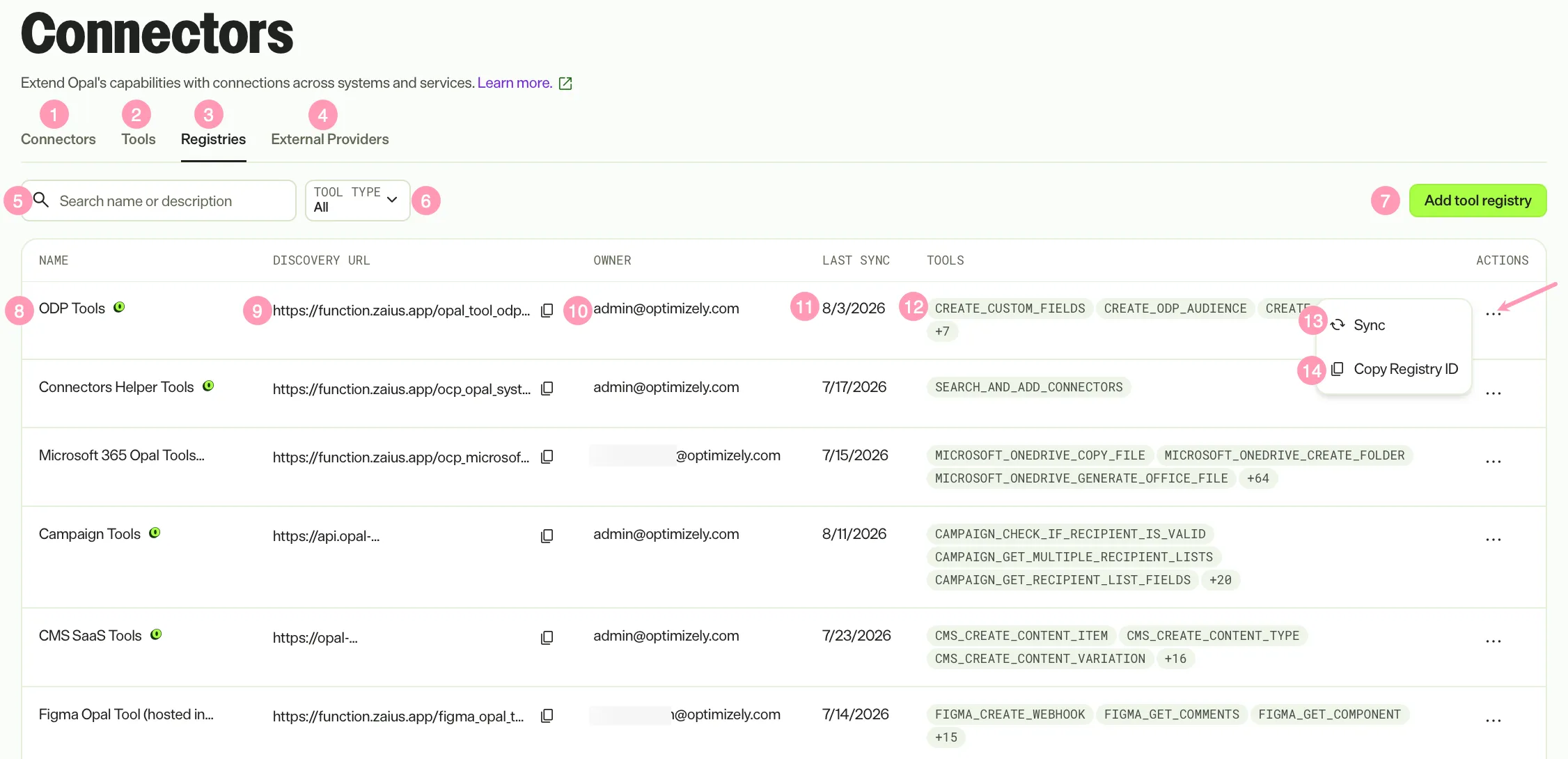Follow the Learn more link
The height and width of the screenshot is (759, 1568).
(x=515, y=83)
